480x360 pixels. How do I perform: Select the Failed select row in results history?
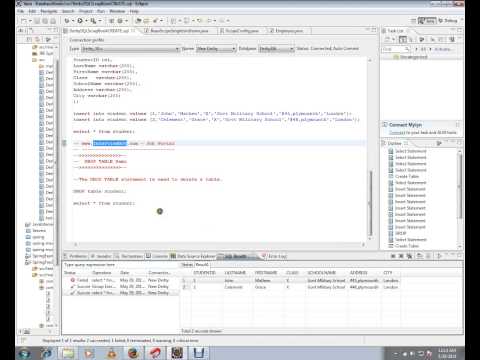click(x=120, y=280)
